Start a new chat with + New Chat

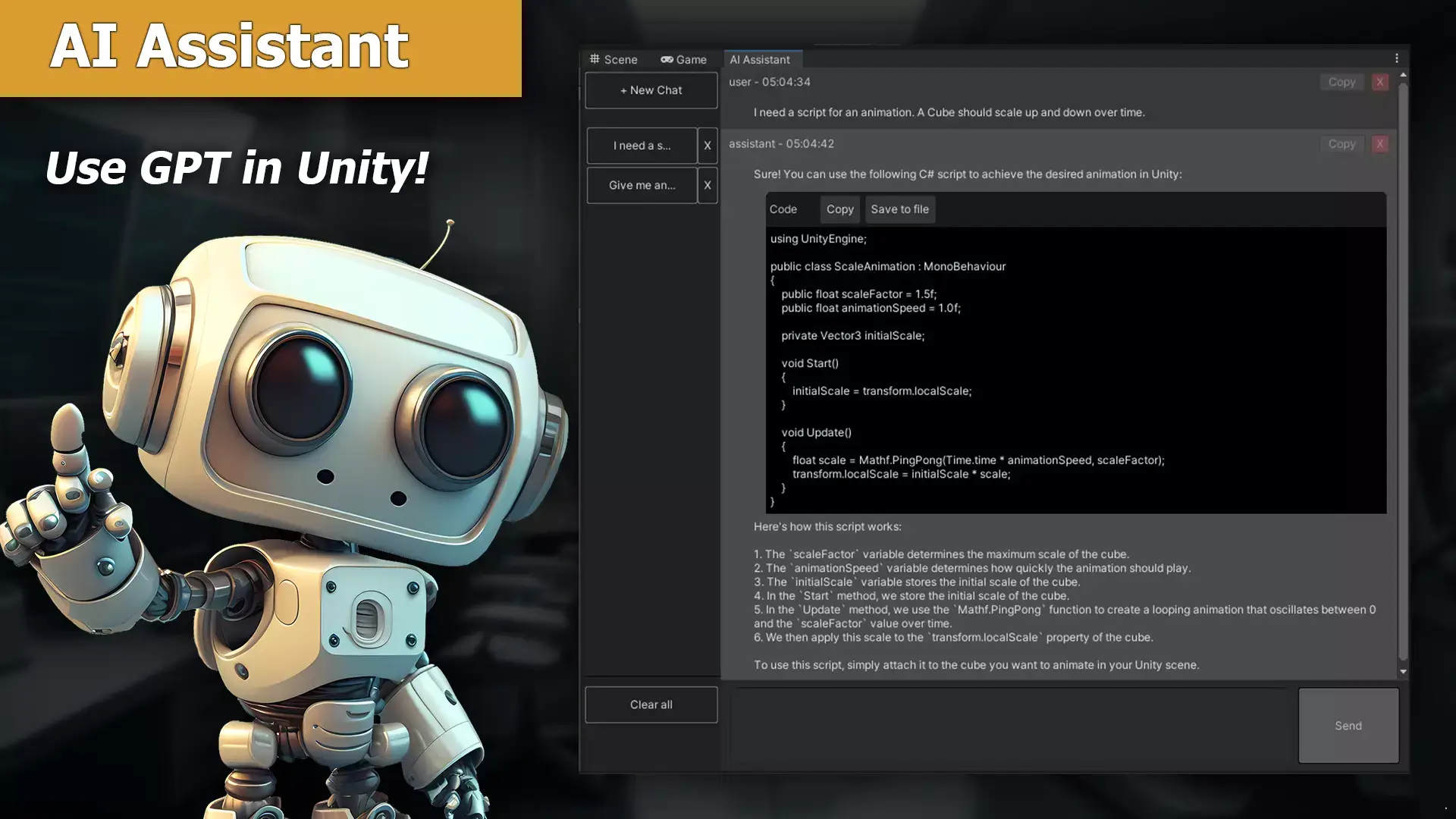click(651, 90)
